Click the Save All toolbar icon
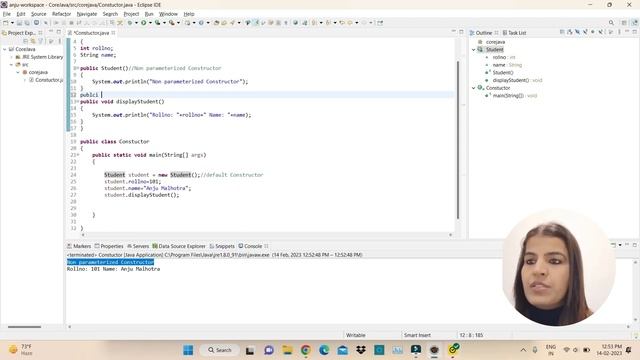The image size is (640, 360). point(27,23)
